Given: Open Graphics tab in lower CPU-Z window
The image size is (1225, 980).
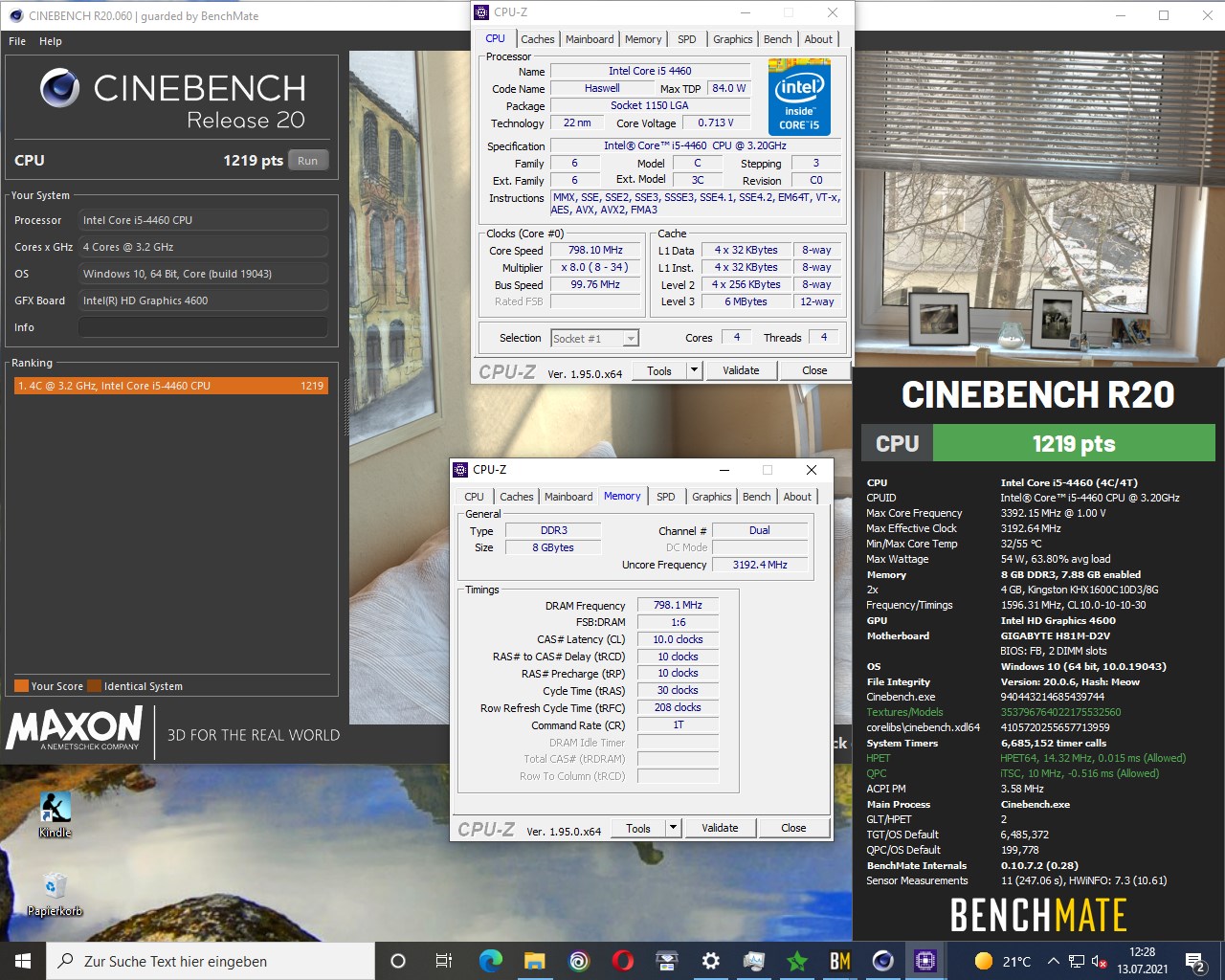Looking at the screenshot, I should coord(711,497).
